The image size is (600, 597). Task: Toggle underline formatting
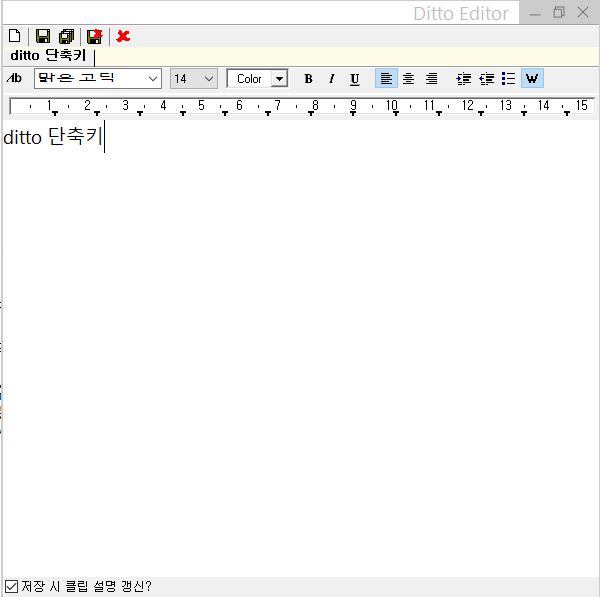coord(355,79)
